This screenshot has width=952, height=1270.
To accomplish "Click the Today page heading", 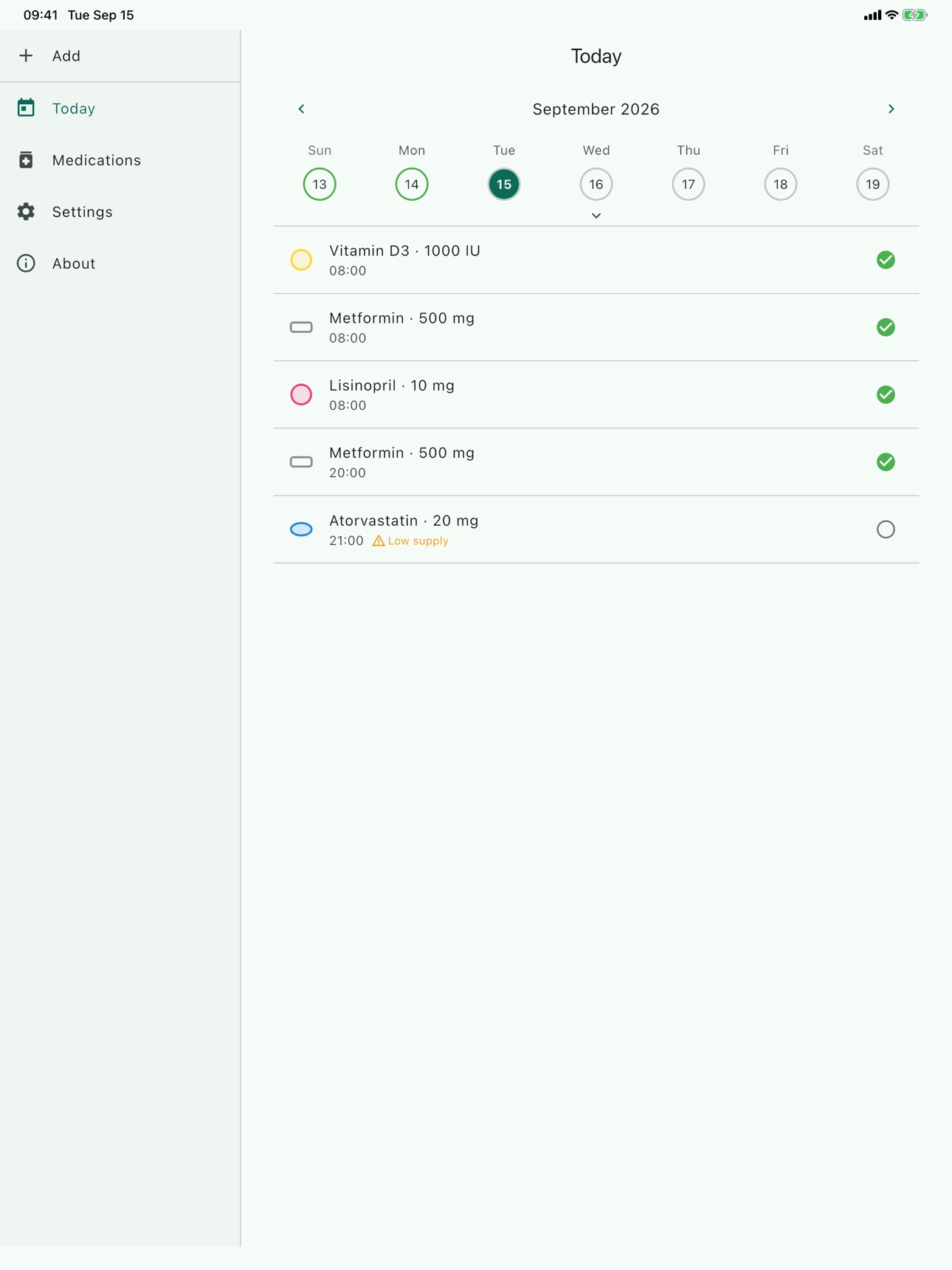I will [x=596, y=56].
